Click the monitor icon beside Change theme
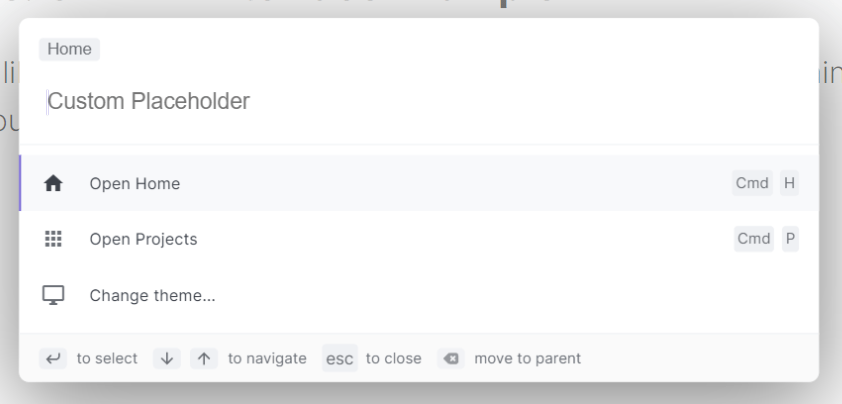 click(x=53, y=295)
